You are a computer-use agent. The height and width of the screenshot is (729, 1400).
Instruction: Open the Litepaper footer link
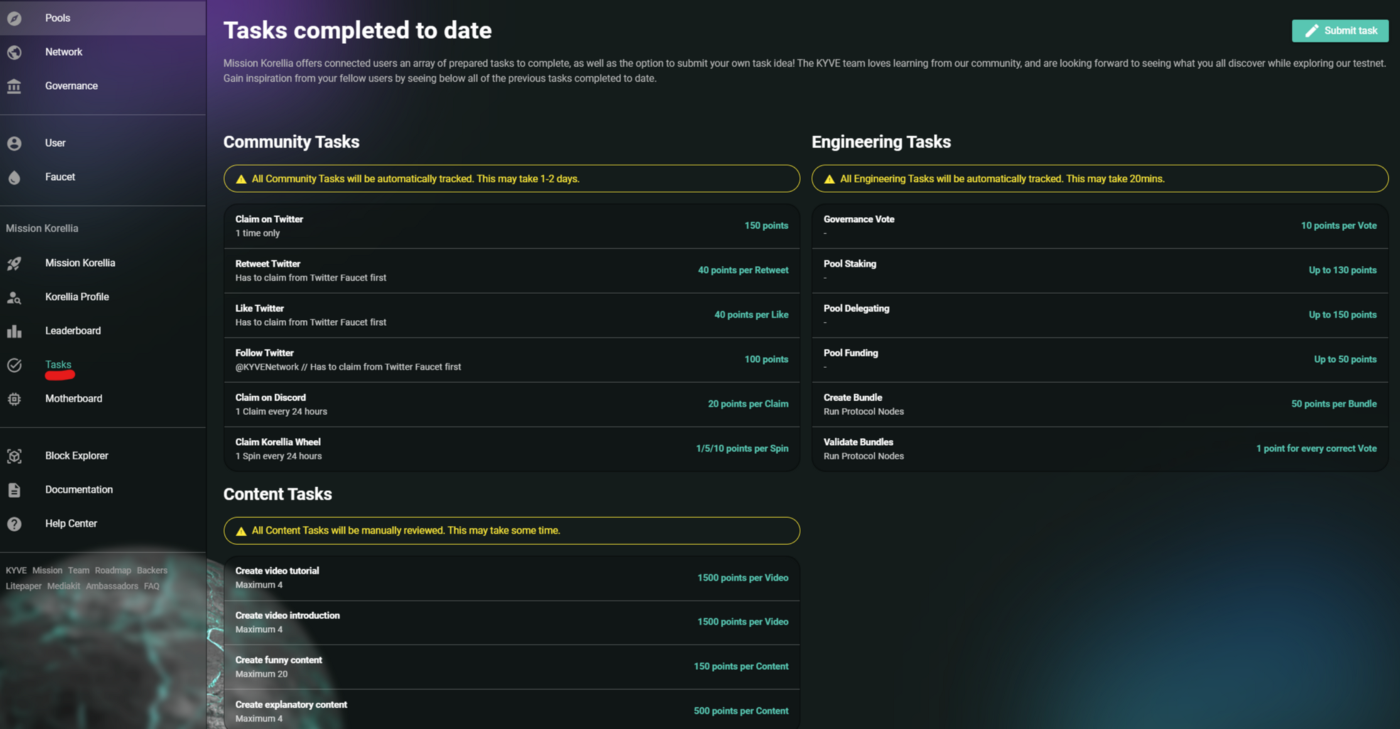point(24,587)
